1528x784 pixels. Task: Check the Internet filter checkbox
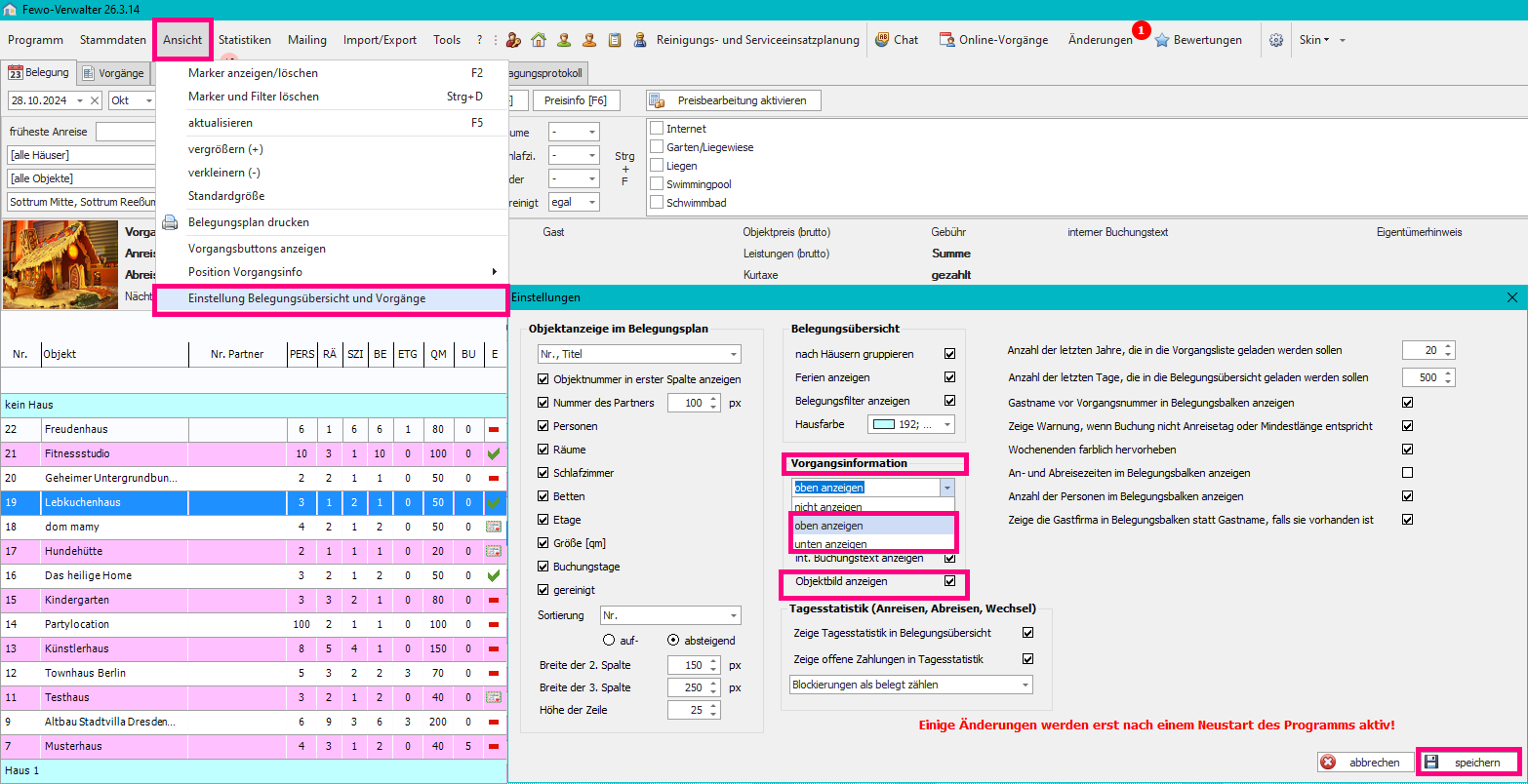point(657,129)
